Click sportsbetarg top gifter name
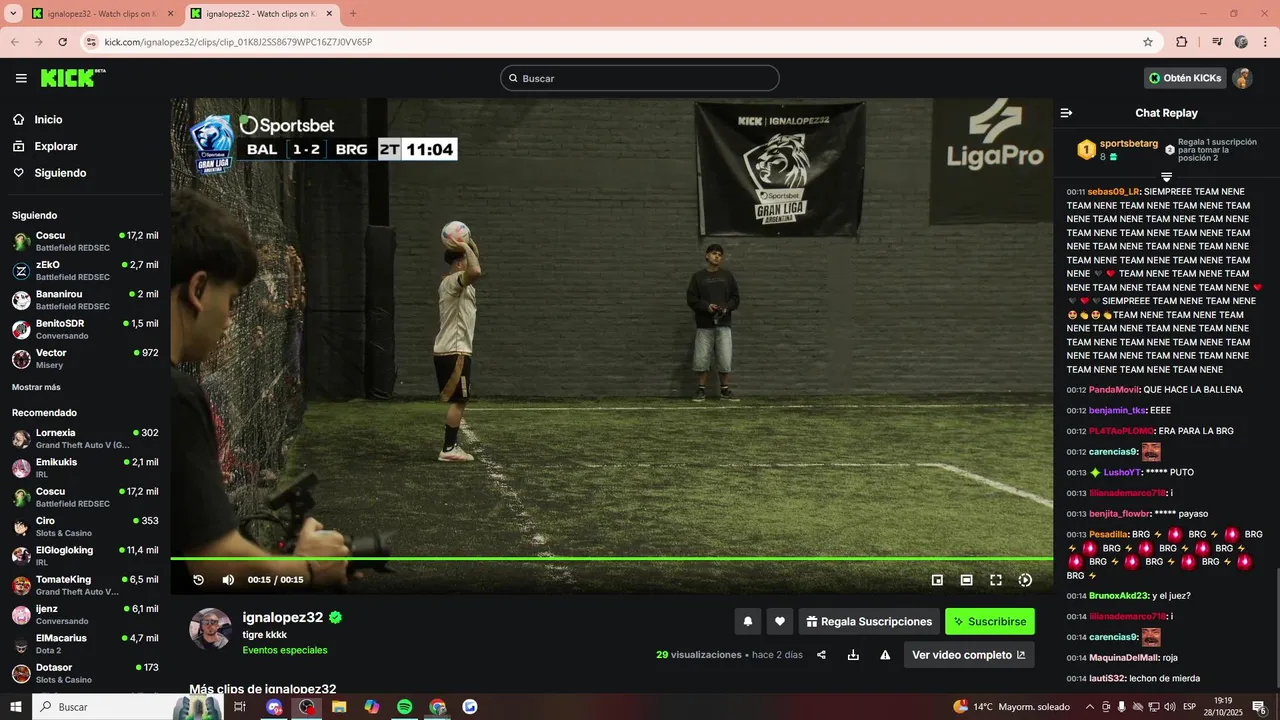1280x720 pixels. click(1129, 144)
